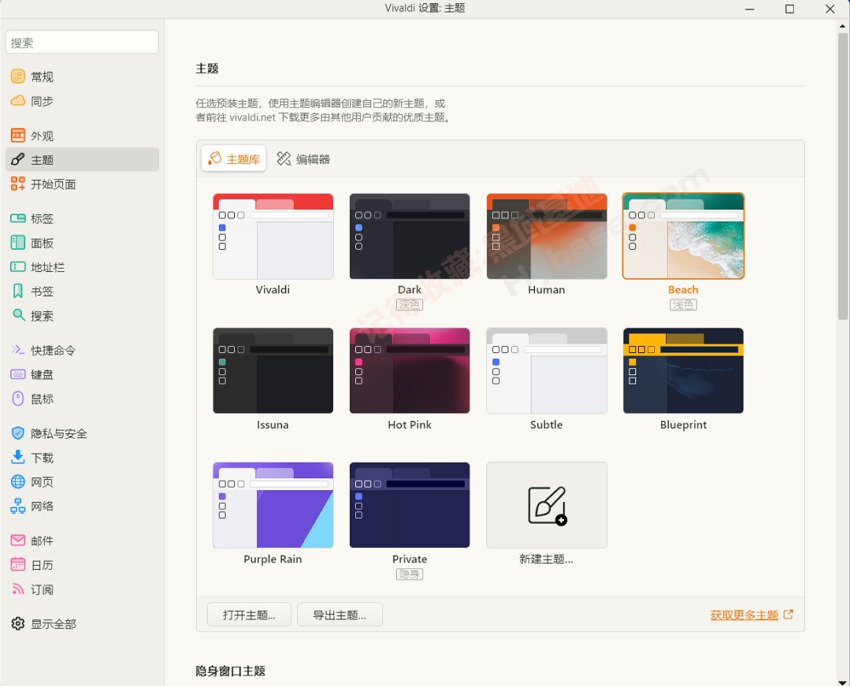Click the 深色 badge under Dark
This screenshot has width=850, height=686.
tap(409, 305)
